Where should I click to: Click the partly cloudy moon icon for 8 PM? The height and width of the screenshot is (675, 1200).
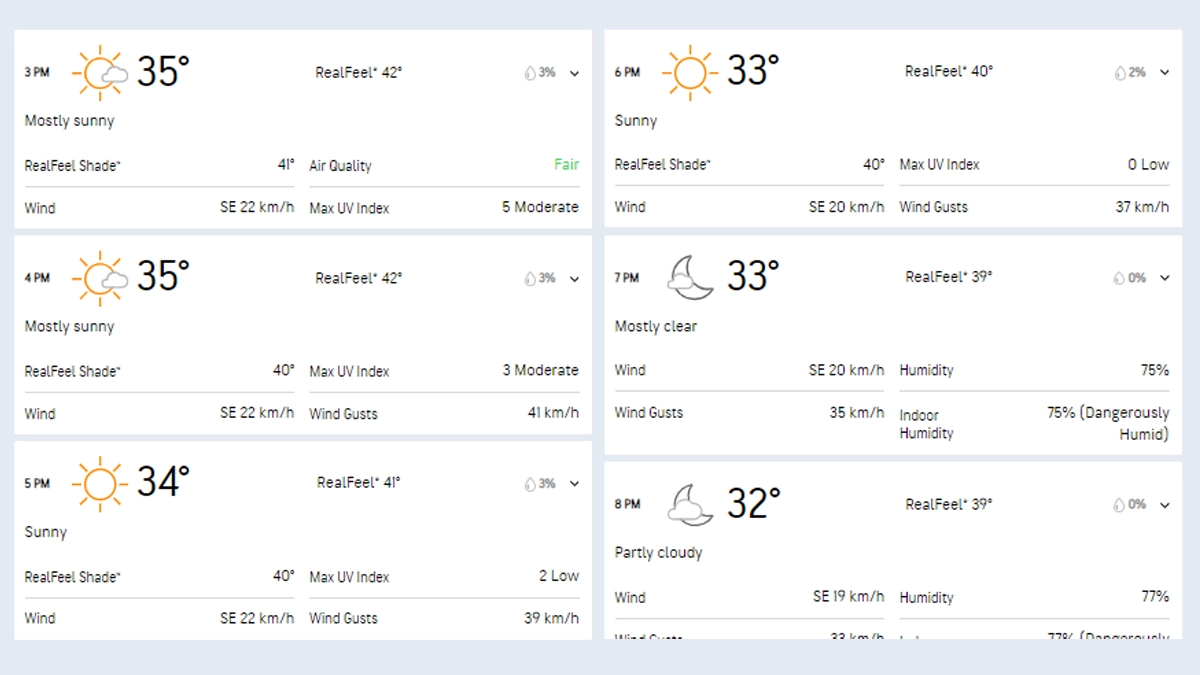tap(691, 504)
